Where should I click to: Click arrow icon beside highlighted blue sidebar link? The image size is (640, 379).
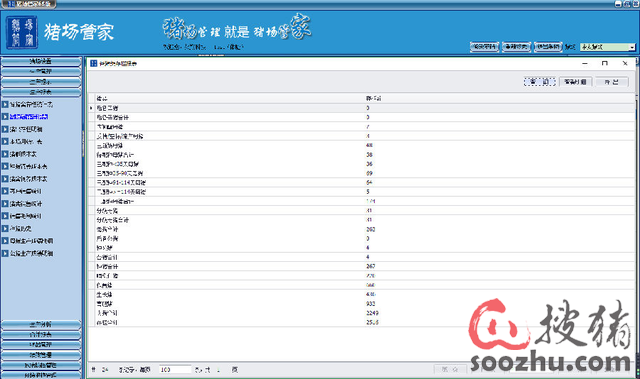pyautogui.click(x=5, y=117)
